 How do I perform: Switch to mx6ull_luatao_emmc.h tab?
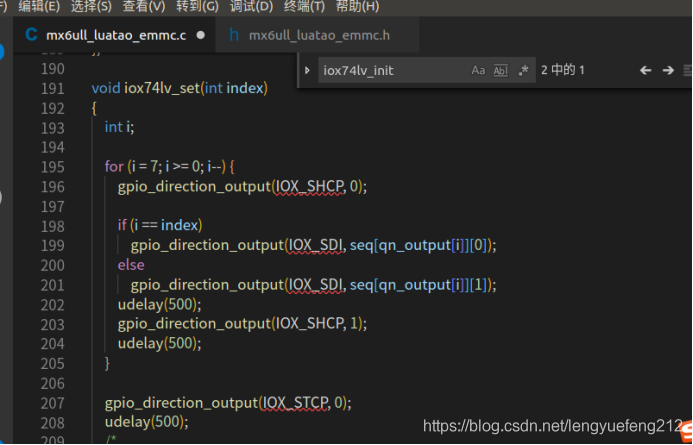coord(319,35)
